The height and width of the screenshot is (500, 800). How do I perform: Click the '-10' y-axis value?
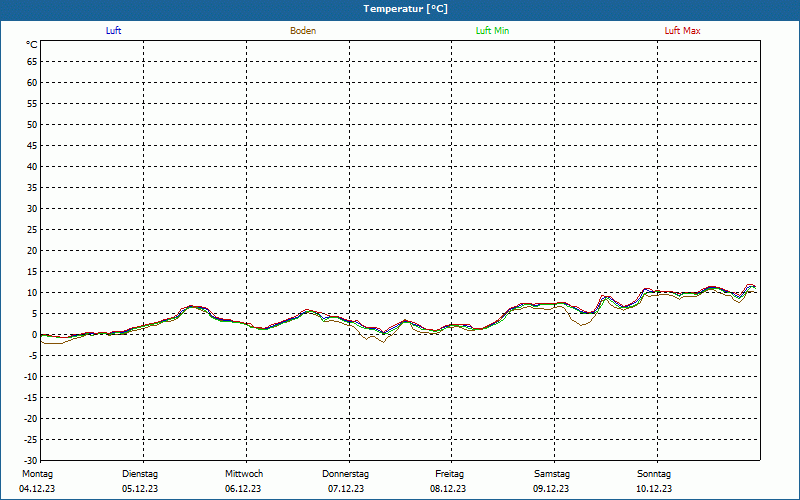pos(31,377)
